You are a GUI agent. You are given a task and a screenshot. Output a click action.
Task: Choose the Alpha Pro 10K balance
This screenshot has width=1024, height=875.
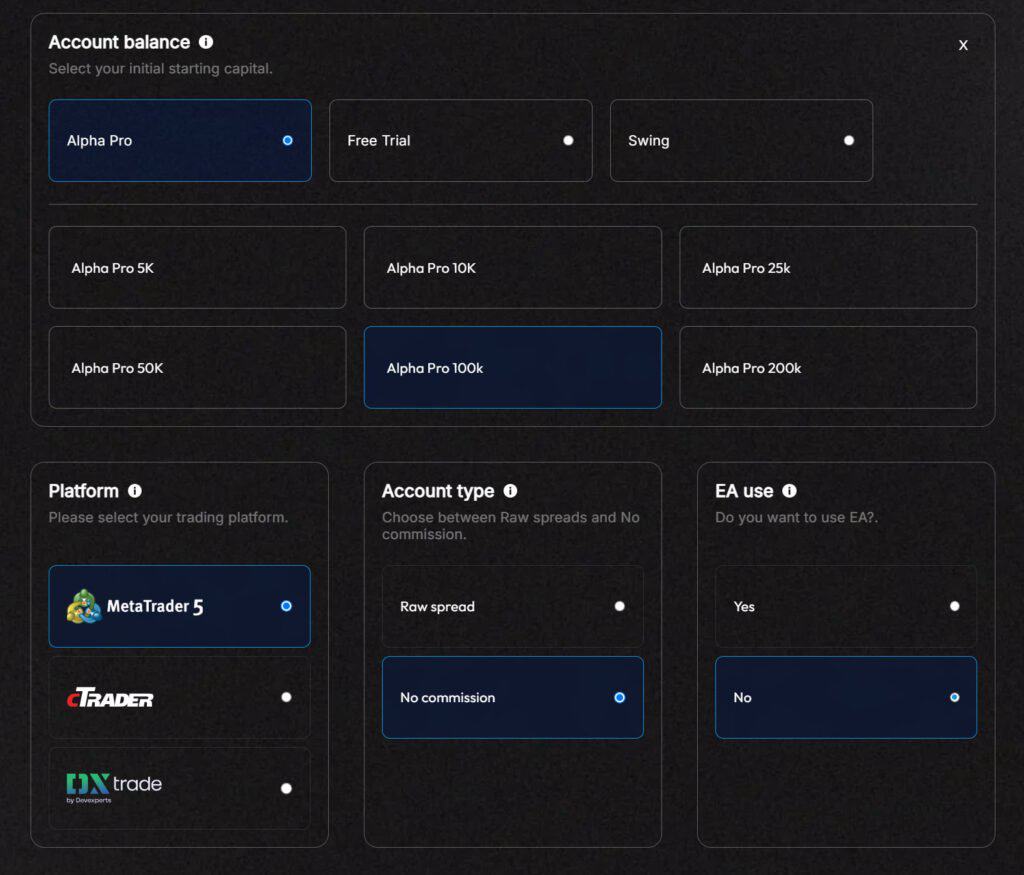coord(512,267)
